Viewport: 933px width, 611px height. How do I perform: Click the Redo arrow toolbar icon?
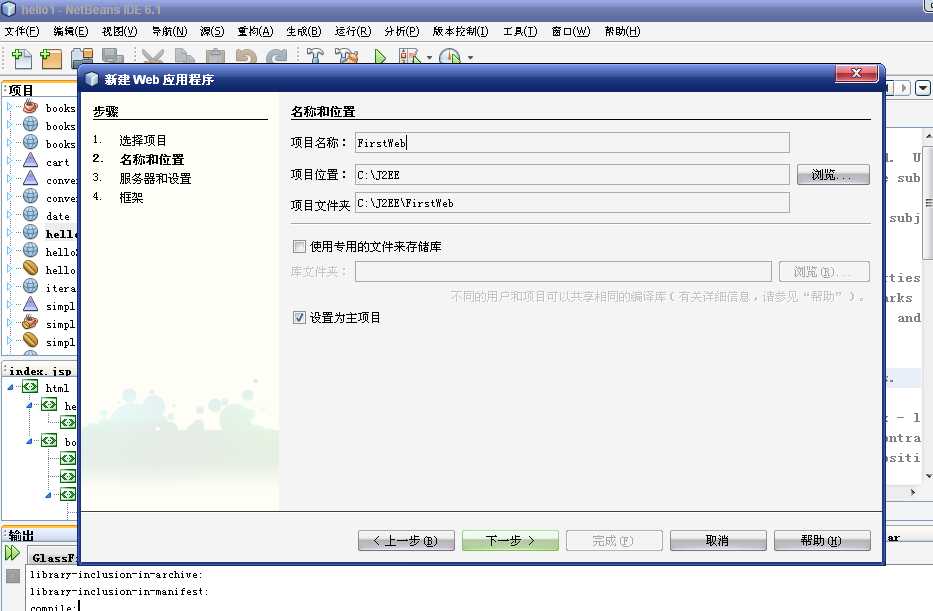click(276, 57)
